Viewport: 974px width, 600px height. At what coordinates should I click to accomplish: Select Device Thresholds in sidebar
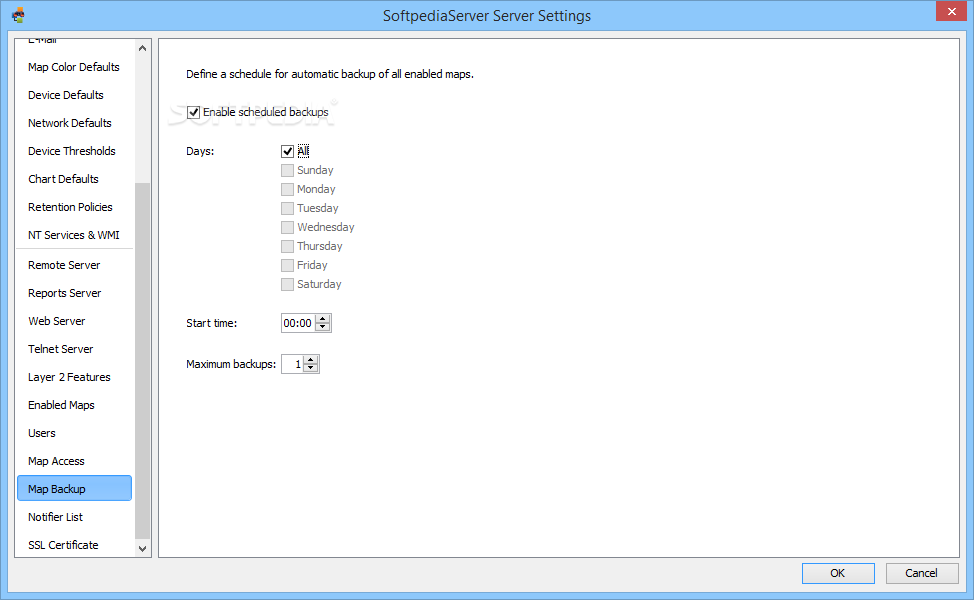pyautogui.click(x=74, y=151)
